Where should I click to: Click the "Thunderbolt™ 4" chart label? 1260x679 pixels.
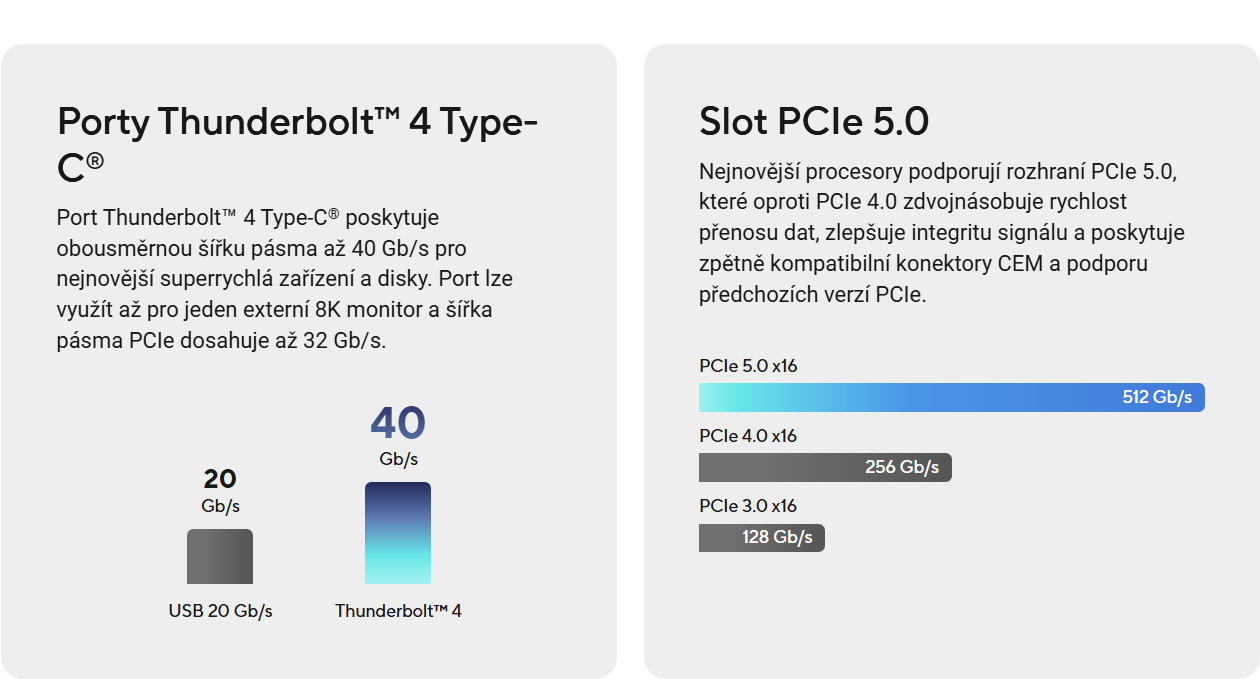[x=398, y=611]
